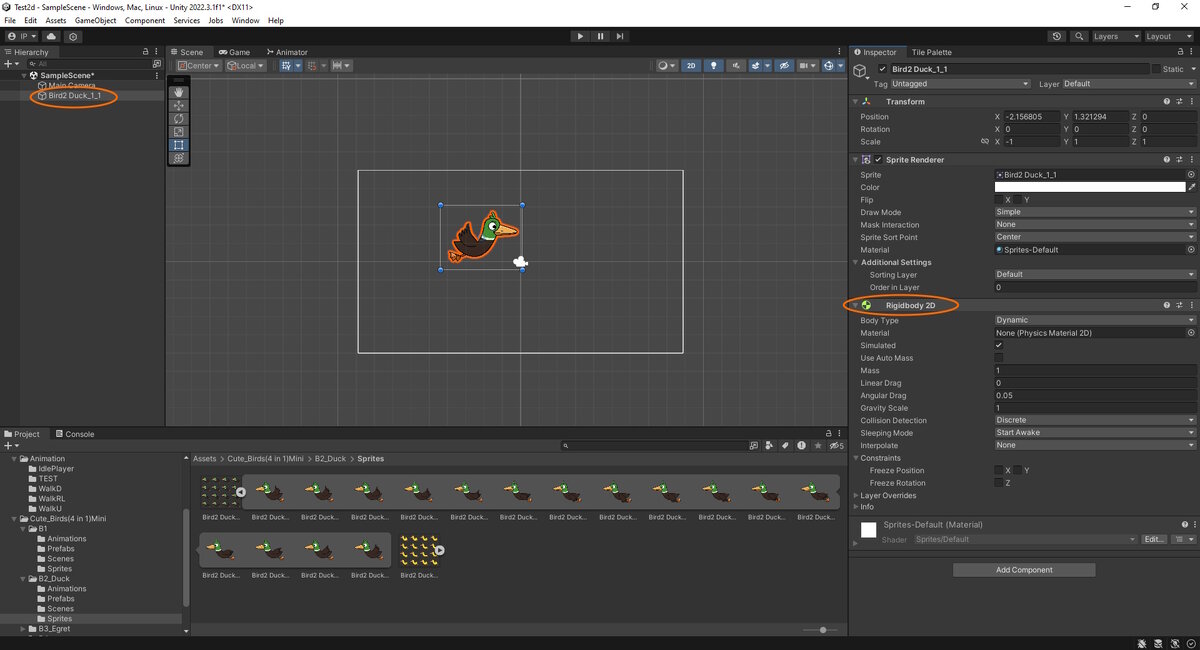Screen dimensions: 1200x650
Task: Click the Edit button for Sprites-Default material
Action: coord(1154,539)
